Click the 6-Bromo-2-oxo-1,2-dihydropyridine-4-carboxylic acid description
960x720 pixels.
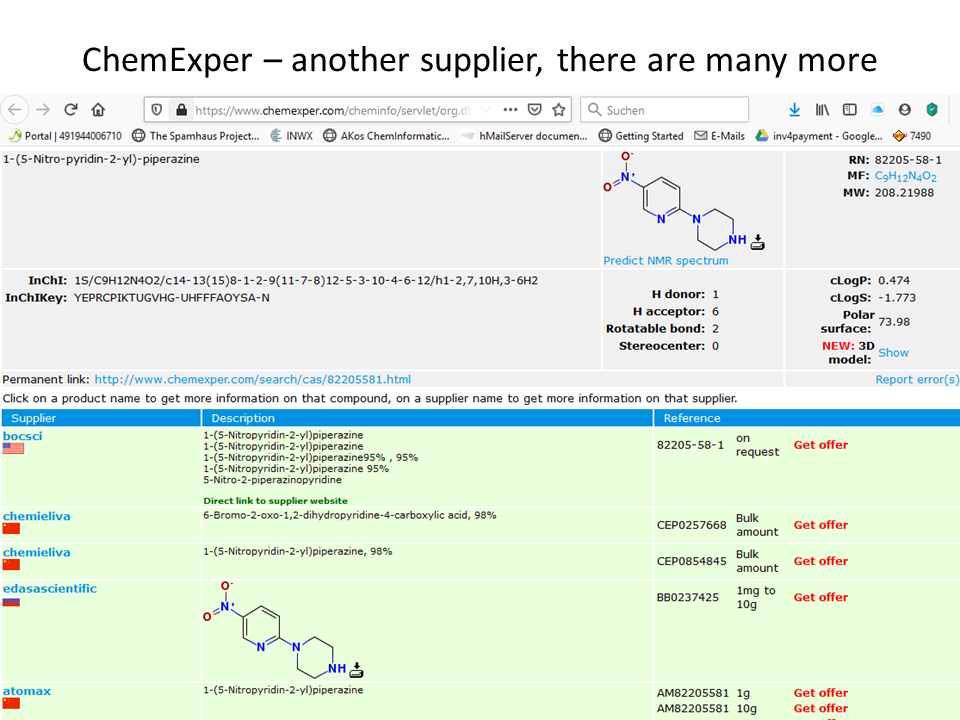(350, 516)
